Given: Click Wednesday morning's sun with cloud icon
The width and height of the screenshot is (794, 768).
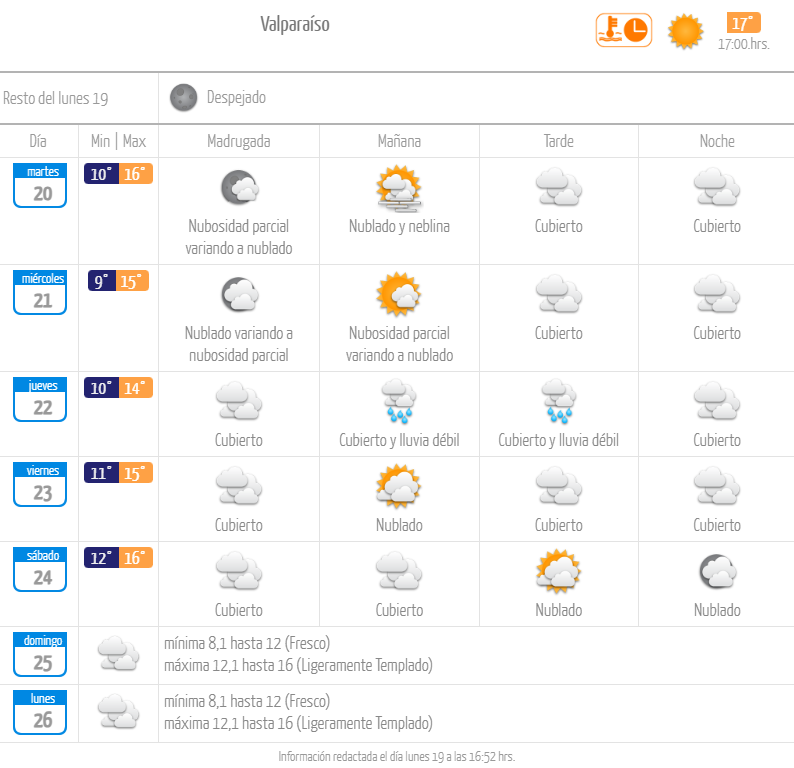Looking at the screenshot, I should tap(399, 294).
